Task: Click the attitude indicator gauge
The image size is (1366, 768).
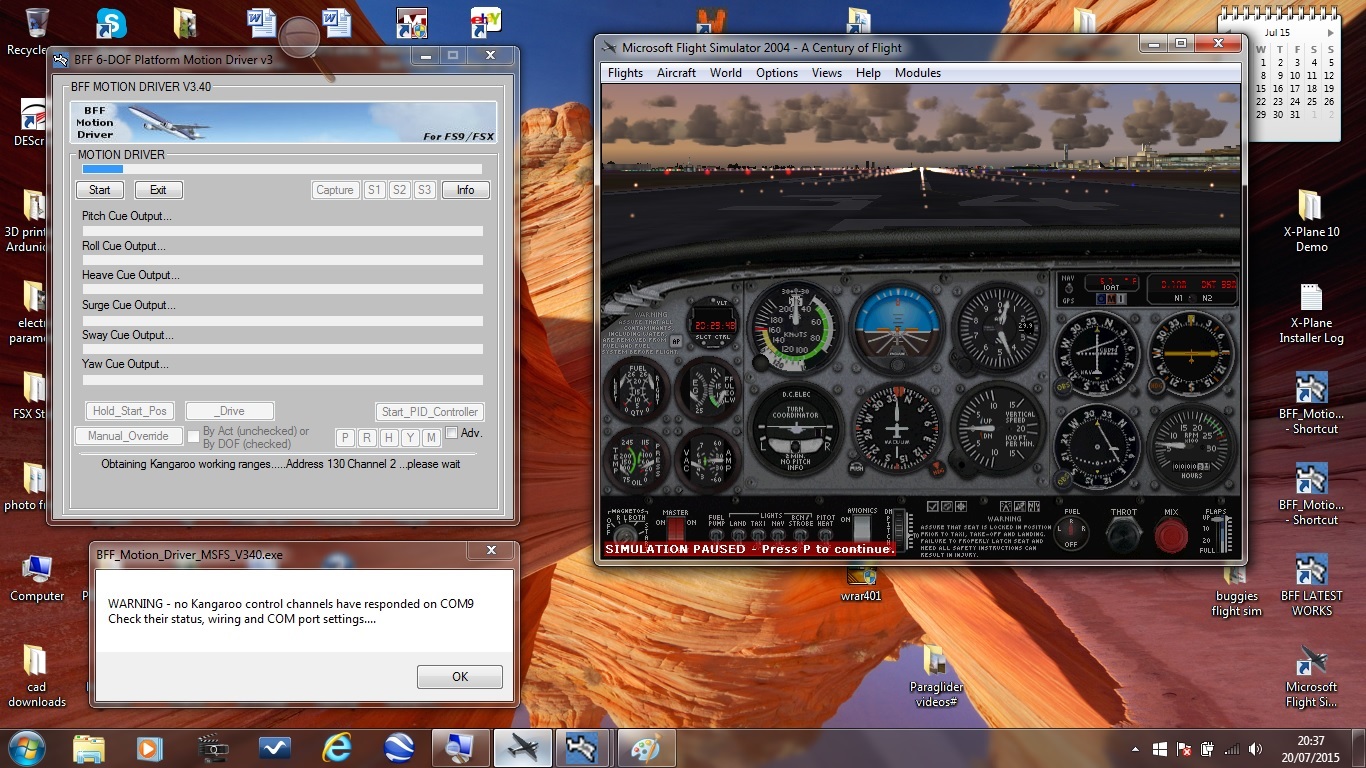Action: pyautogui.click(x=897, y=327)
